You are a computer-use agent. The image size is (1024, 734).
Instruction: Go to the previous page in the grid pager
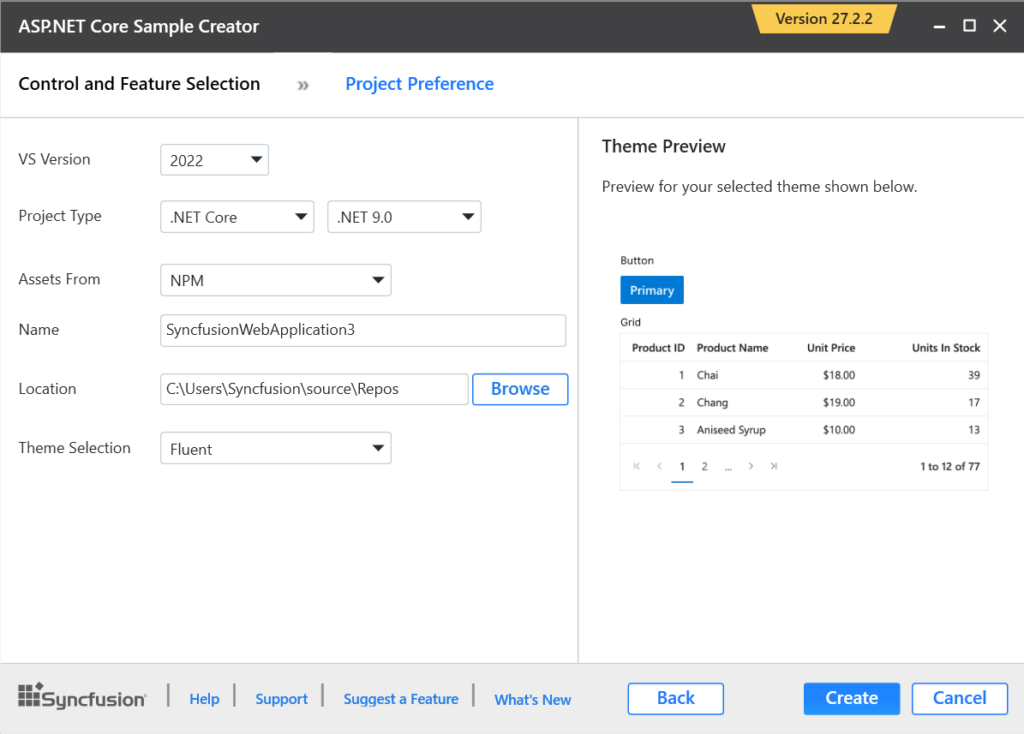pos(659,466)
